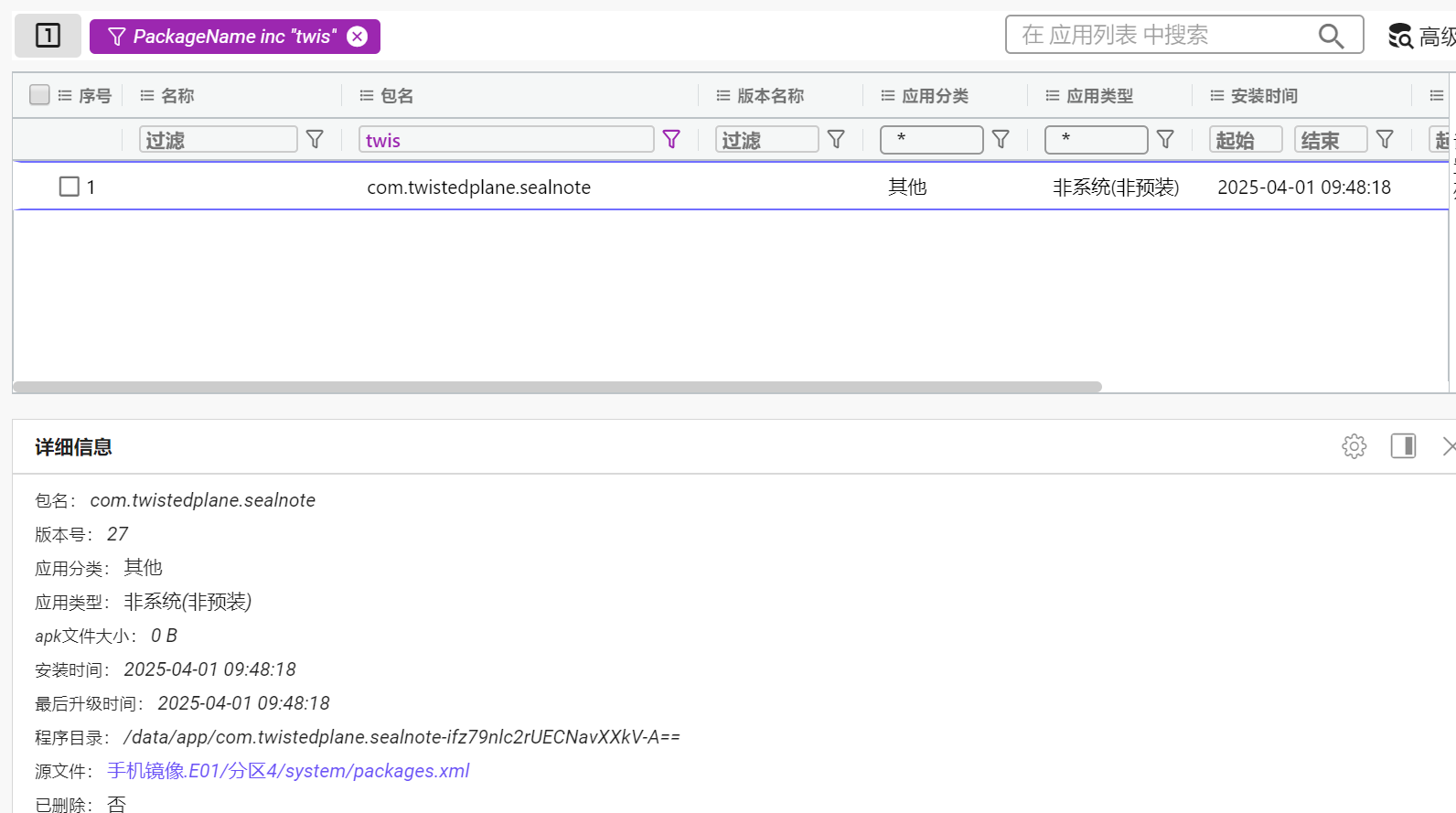This screenshot has height=813, width=1456.
Task: Open the 应用分类 filter dropdown
Action: coord(932,139)
